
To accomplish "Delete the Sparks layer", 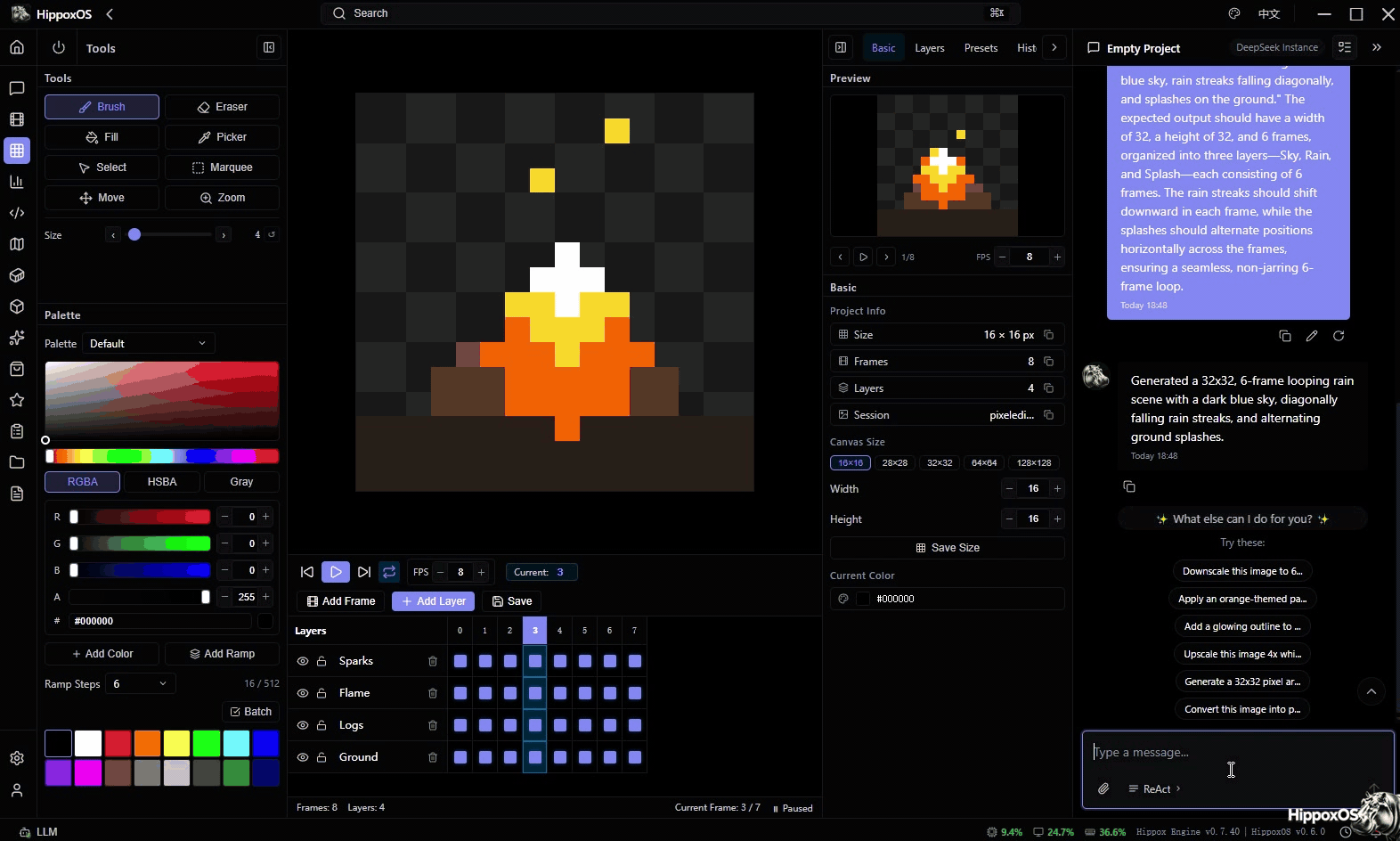I will tap(433, 661).
